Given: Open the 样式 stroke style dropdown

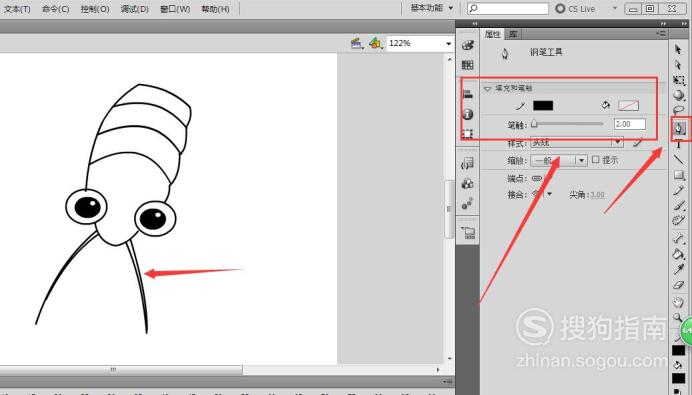Looking at the screenshot, I should pos(617,142).
